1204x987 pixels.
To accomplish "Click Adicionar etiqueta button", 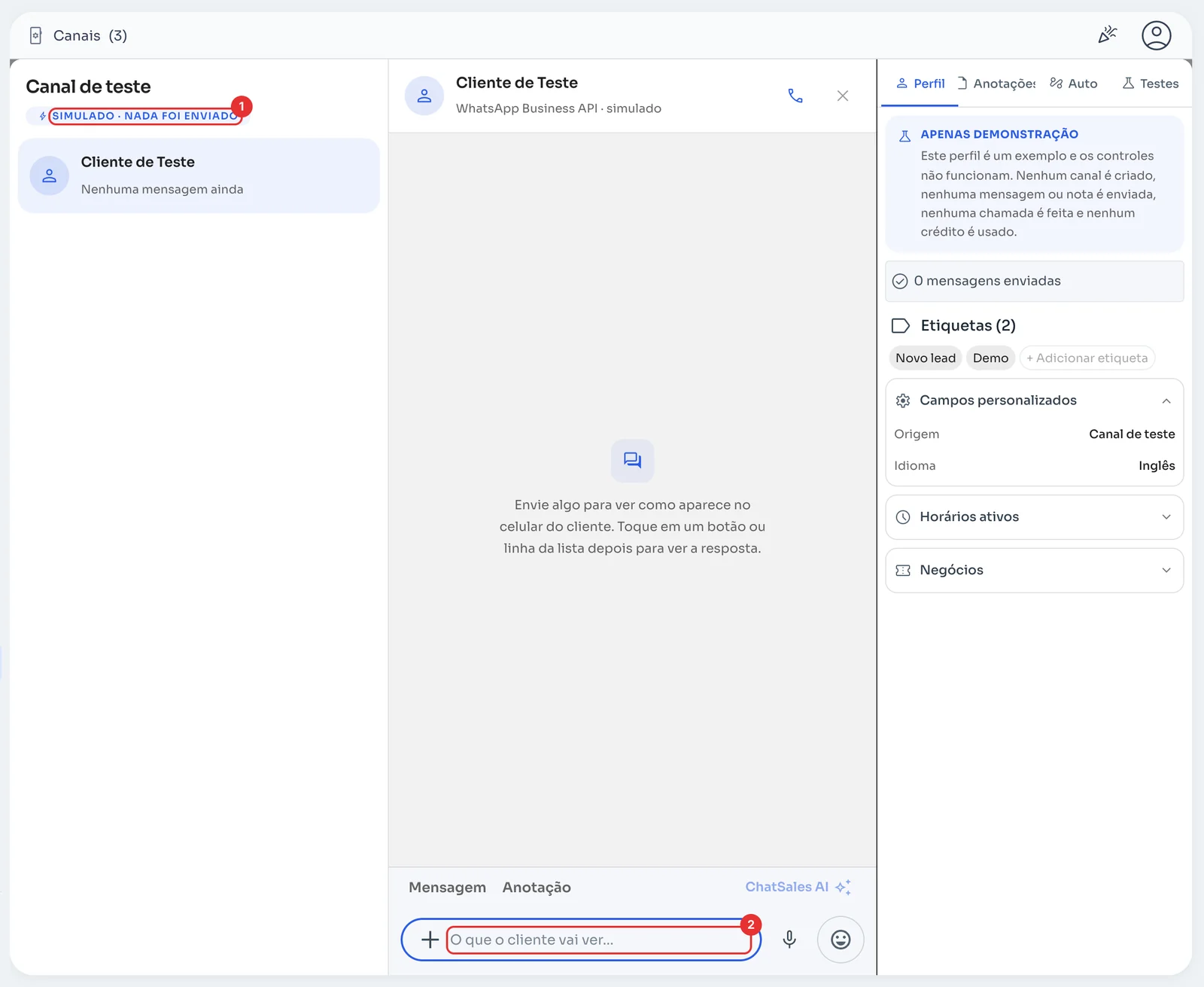I will point(1087,358).
